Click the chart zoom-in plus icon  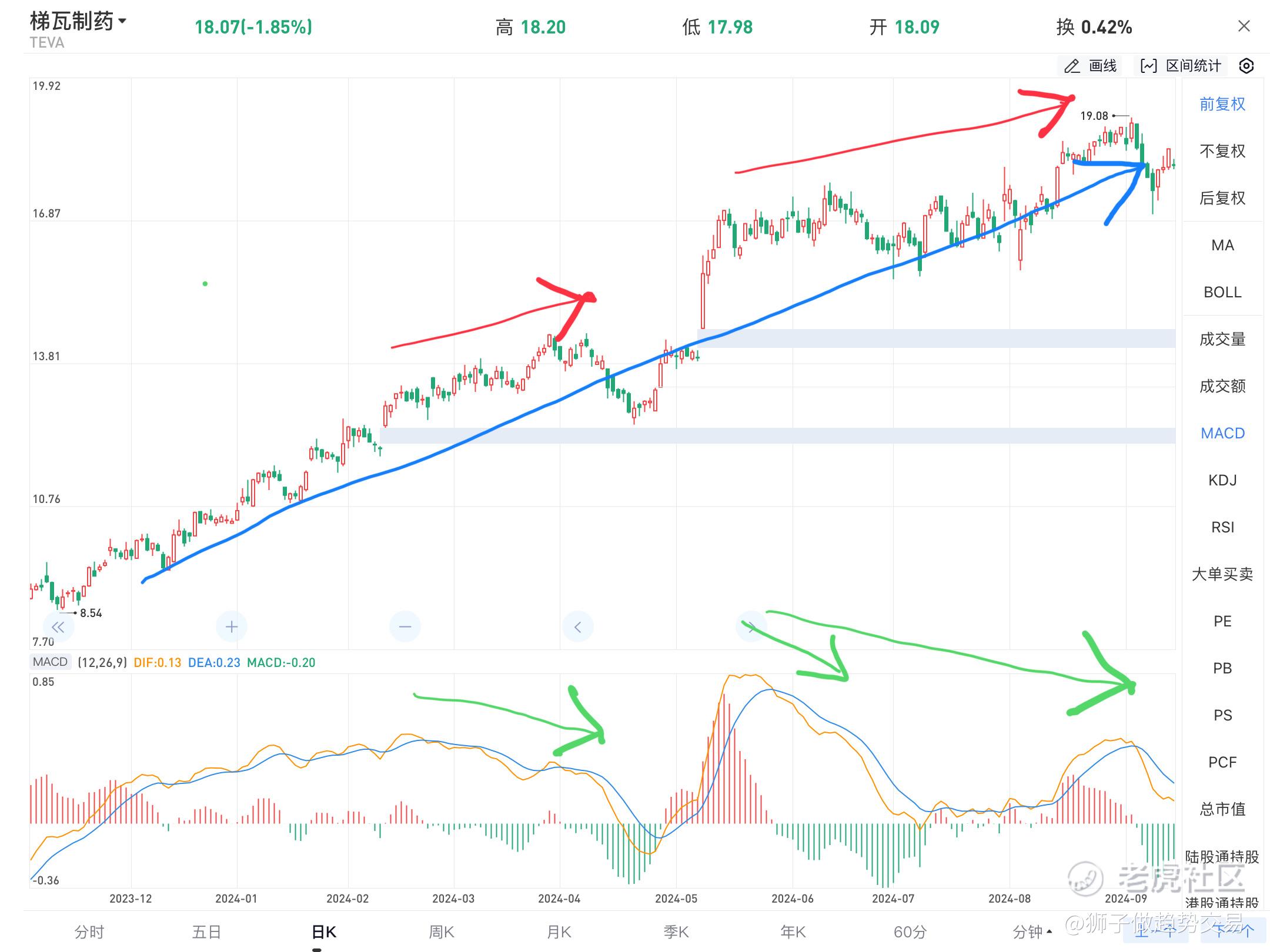(x=232, y=626)
